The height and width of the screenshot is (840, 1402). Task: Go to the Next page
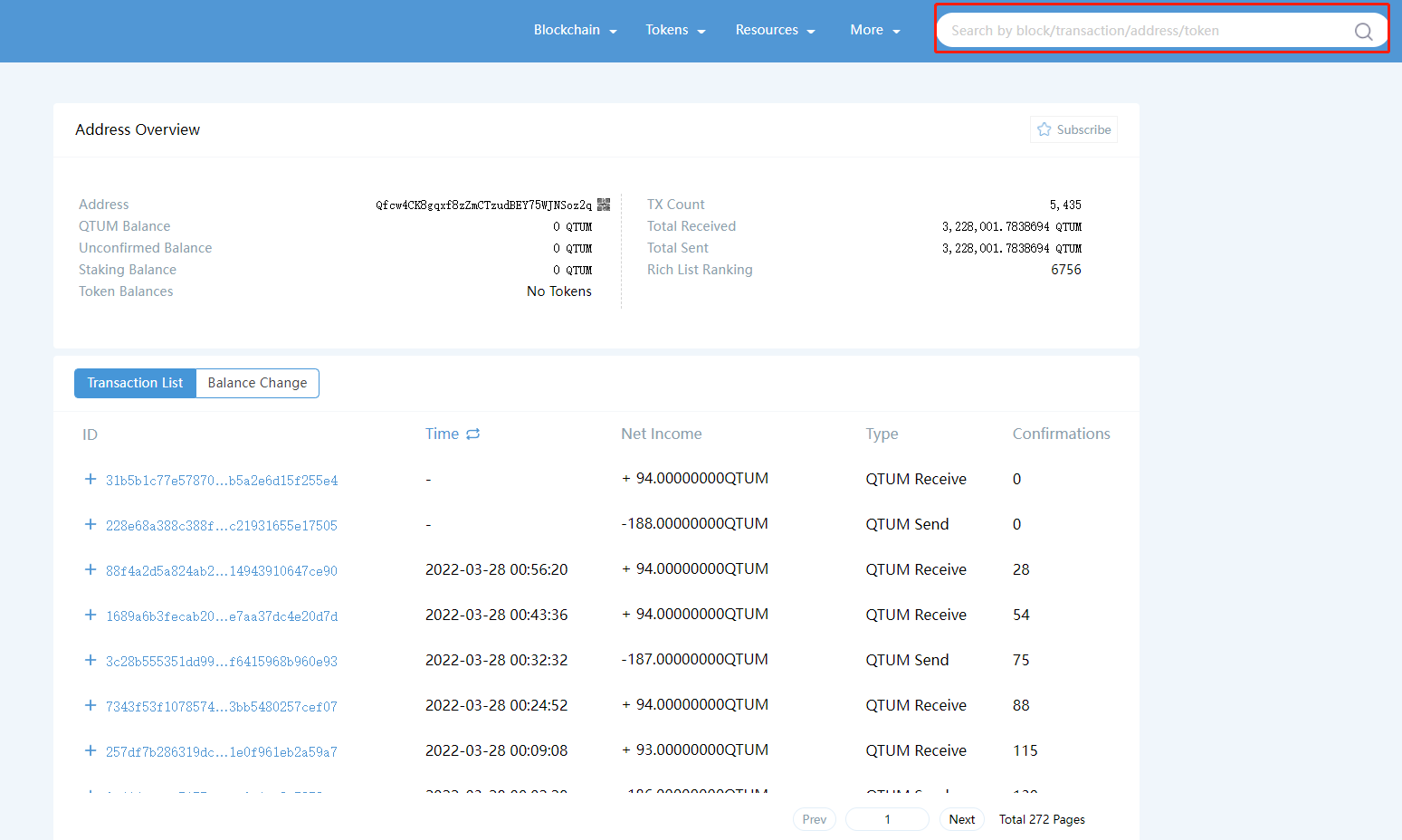pyautogui.click(x=961, y=819)
